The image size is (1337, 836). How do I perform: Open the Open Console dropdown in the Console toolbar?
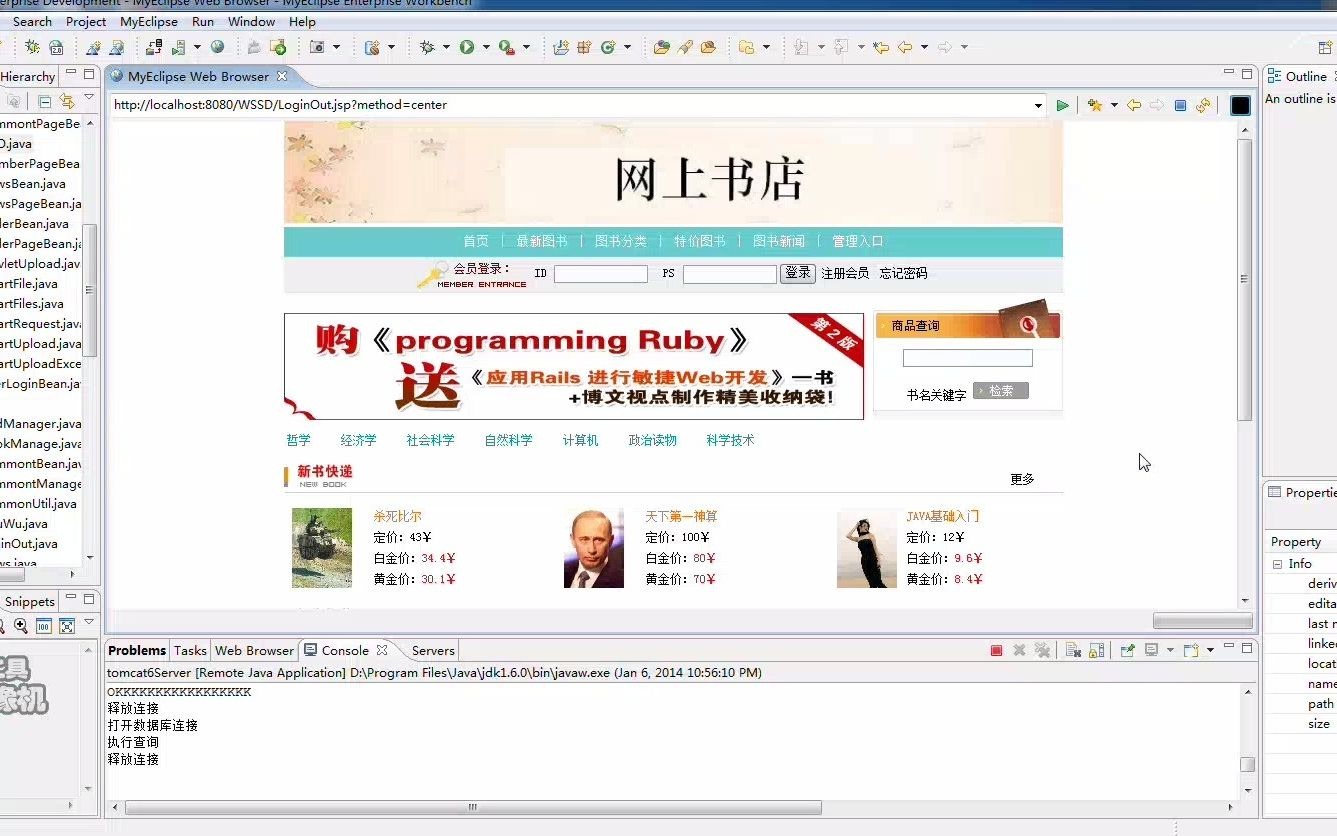click(1210, 649)
